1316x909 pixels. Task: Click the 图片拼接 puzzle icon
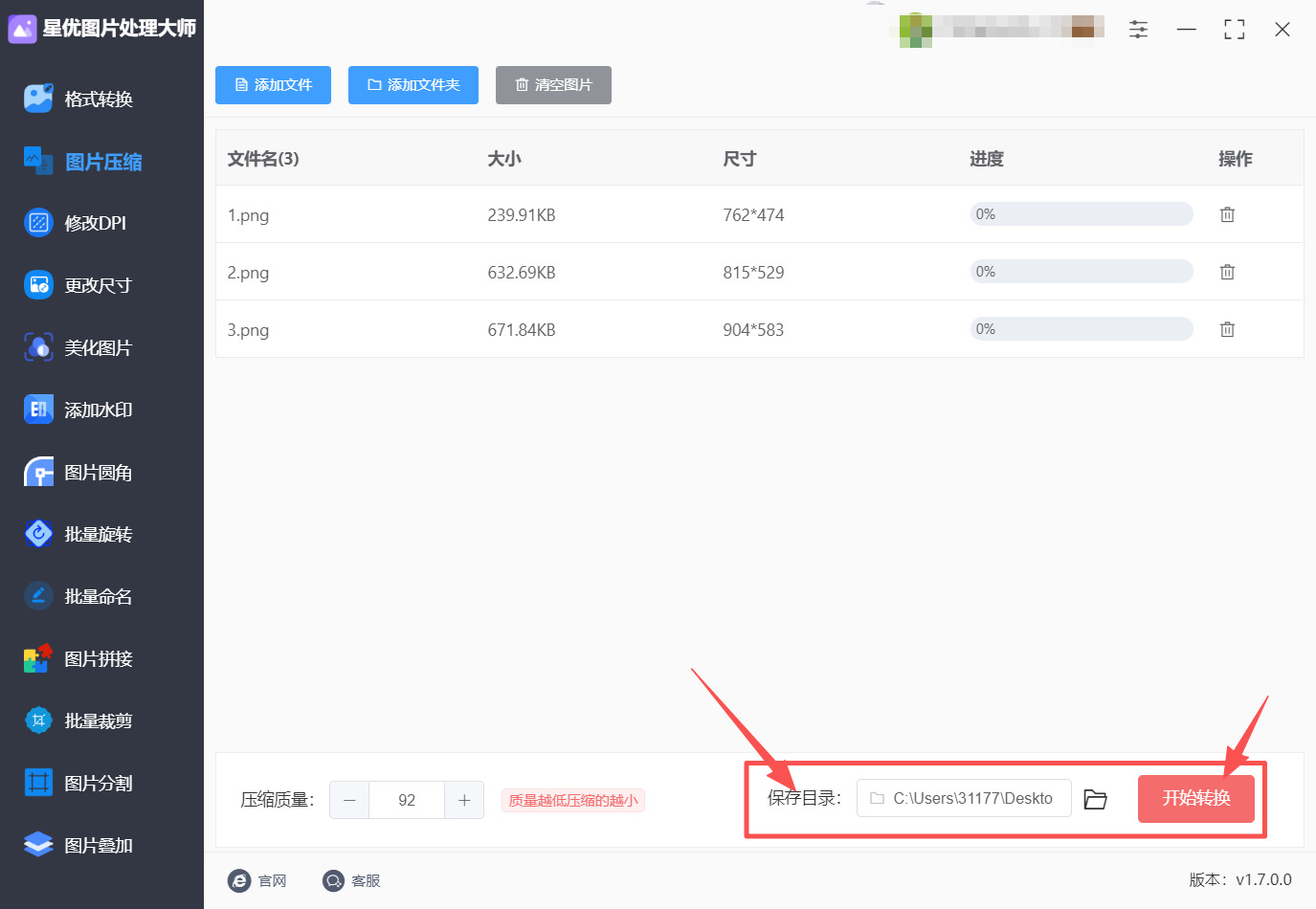38,658
